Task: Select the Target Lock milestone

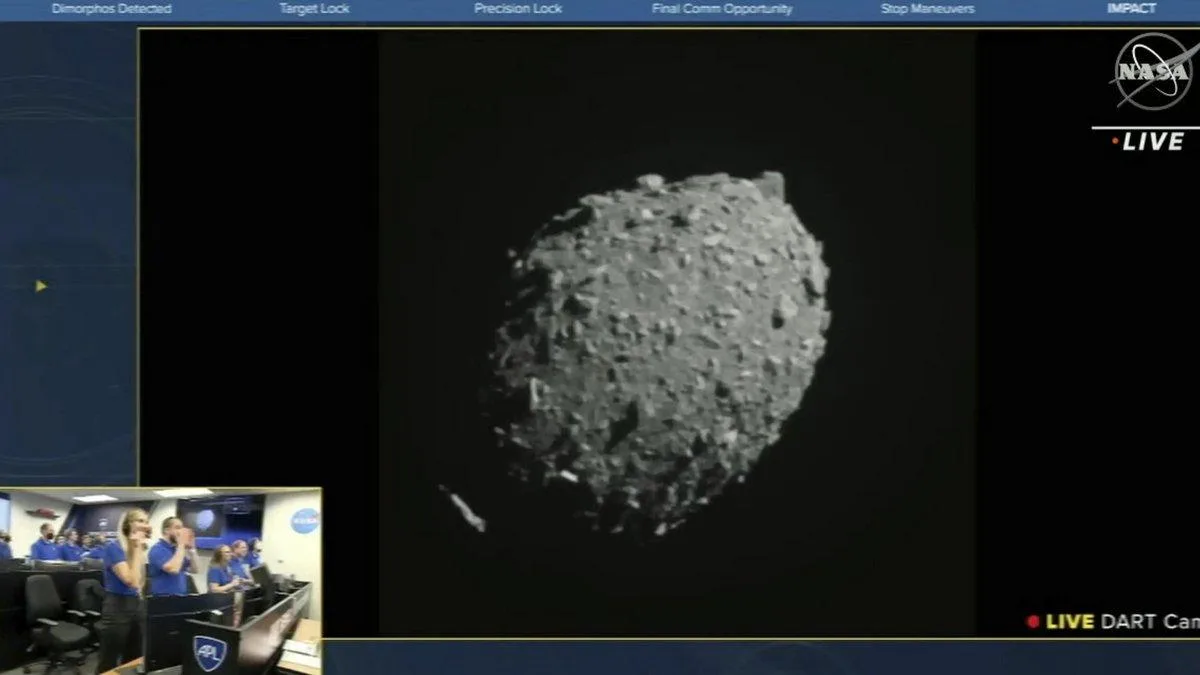Action: point(314,9)
